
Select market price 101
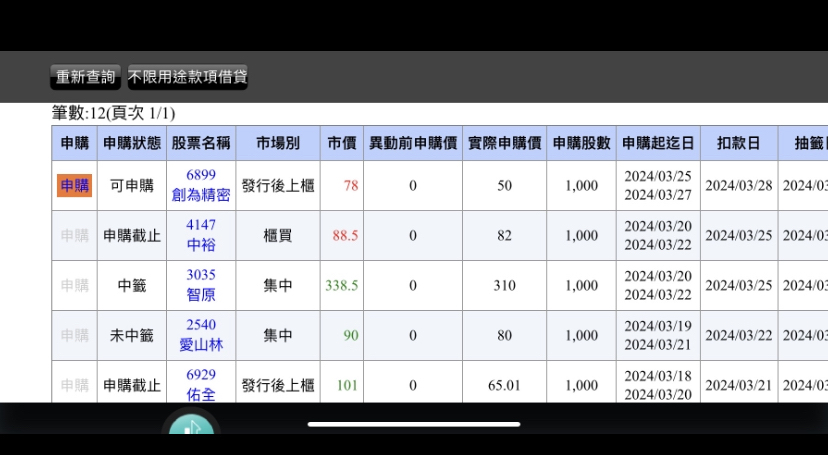[x=347, y=385]
